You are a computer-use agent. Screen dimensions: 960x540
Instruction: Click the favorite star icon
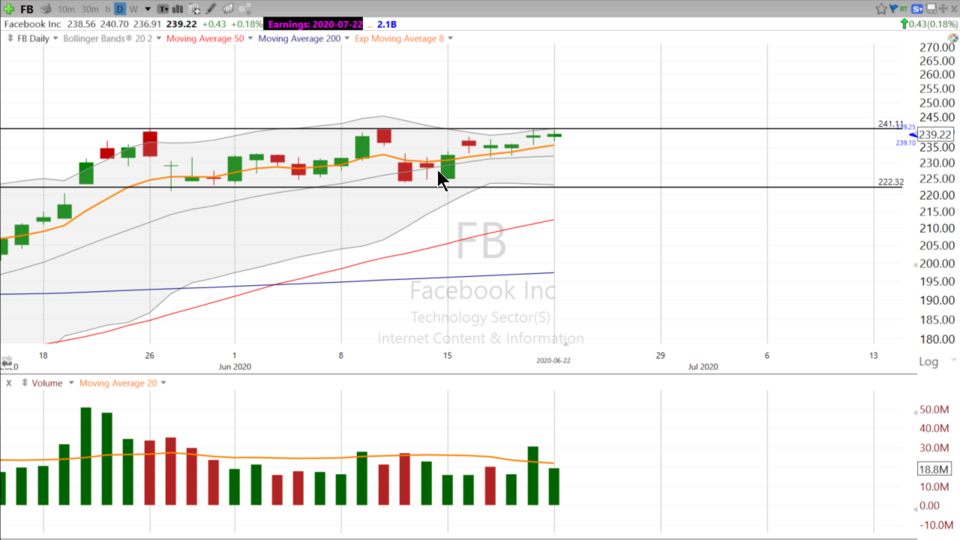(881, 9)
